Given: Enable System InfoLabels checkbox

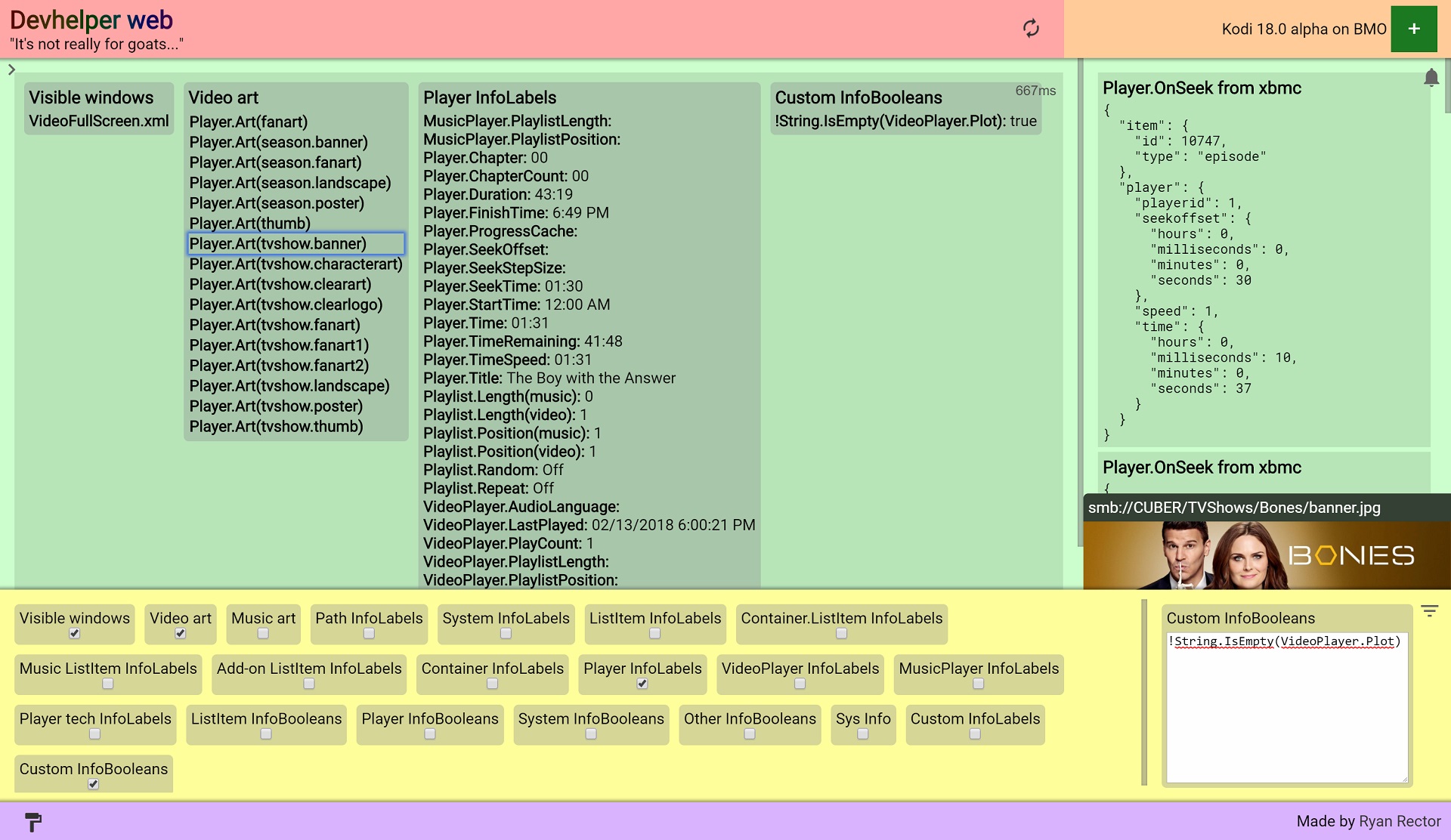Looking at the screenshot, I should click(x=506, y=634).
